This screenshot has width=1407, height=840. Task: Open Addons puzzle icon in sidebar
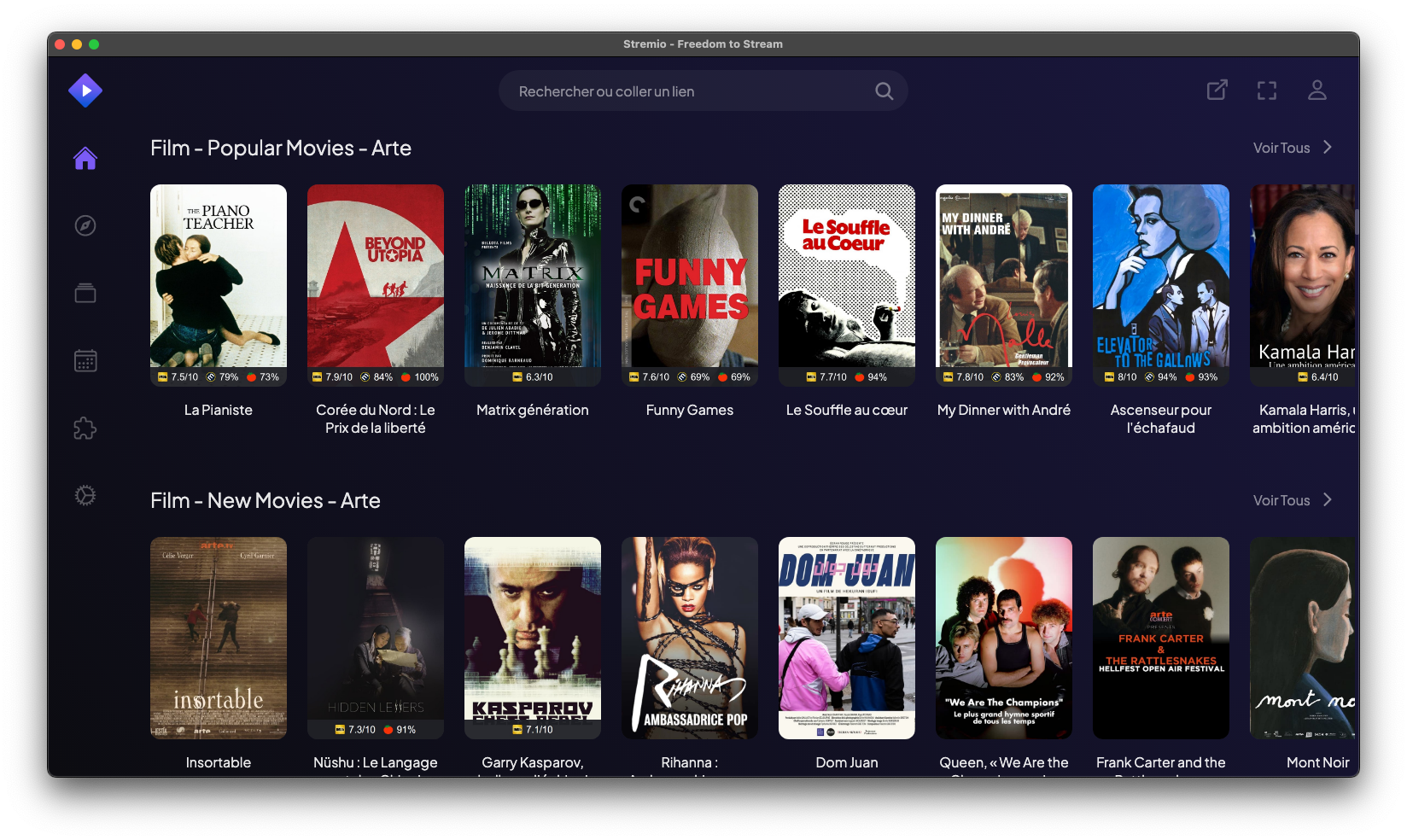point(85,428)
